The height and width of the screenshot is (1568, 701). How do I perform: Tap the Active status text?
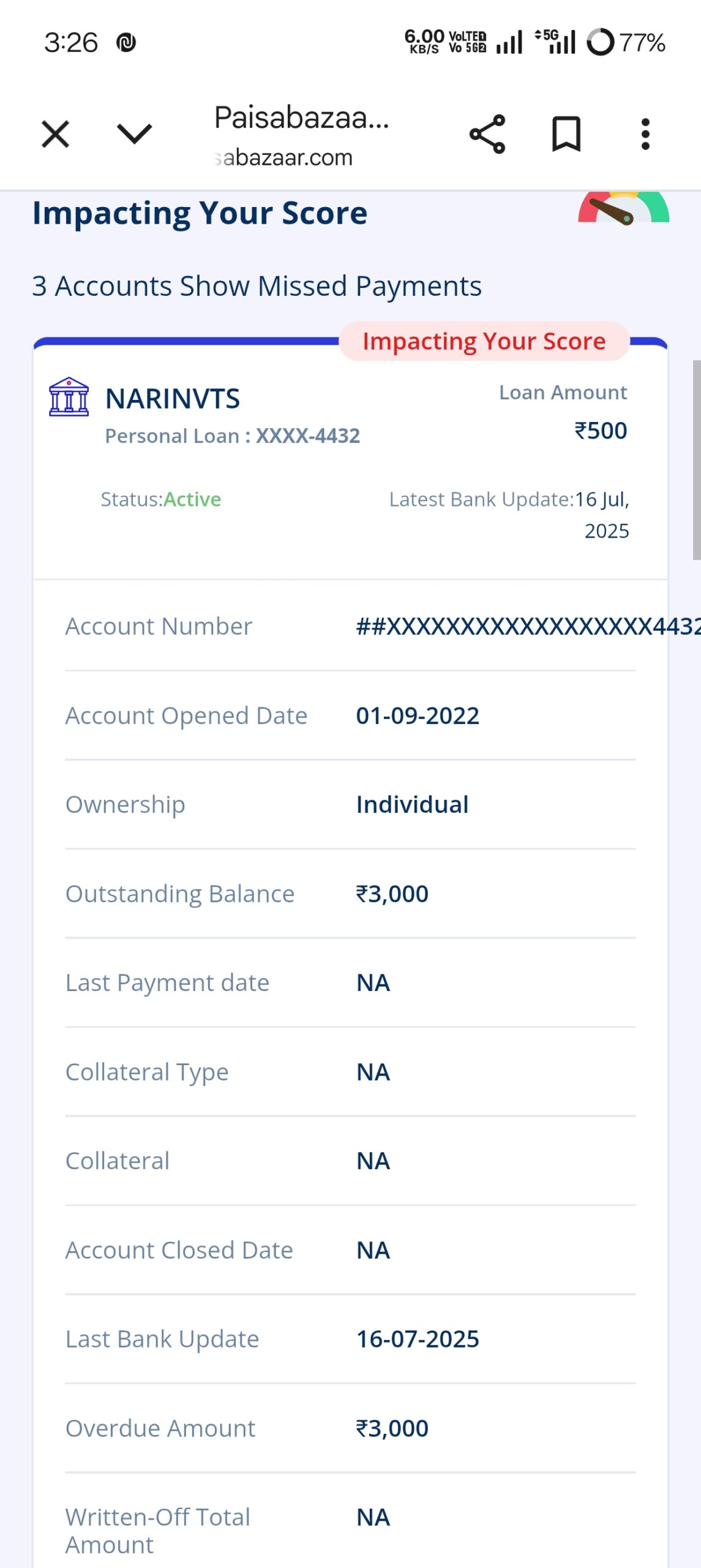192,500
